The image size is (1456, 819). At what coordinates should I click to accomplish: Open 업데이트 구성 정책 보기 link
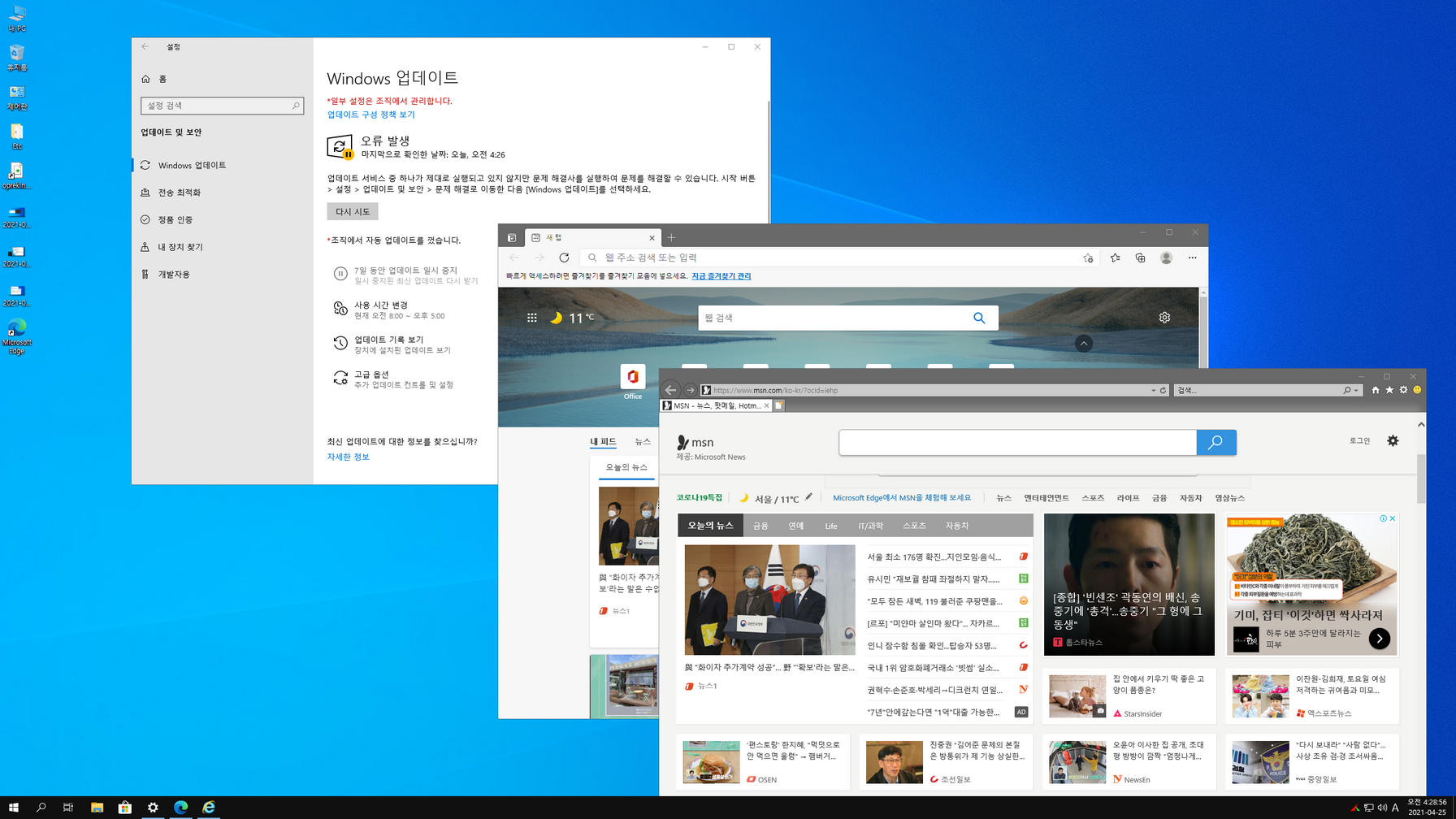point(371,115)
